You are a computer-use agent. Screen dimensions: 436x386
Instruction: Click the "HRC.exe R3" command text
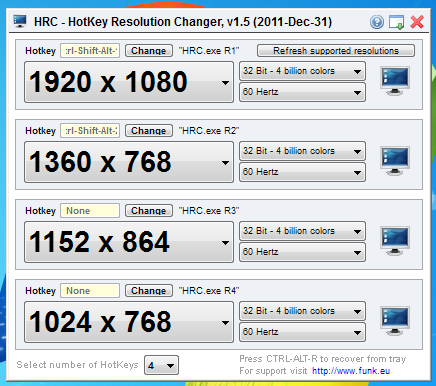point(209,211)
